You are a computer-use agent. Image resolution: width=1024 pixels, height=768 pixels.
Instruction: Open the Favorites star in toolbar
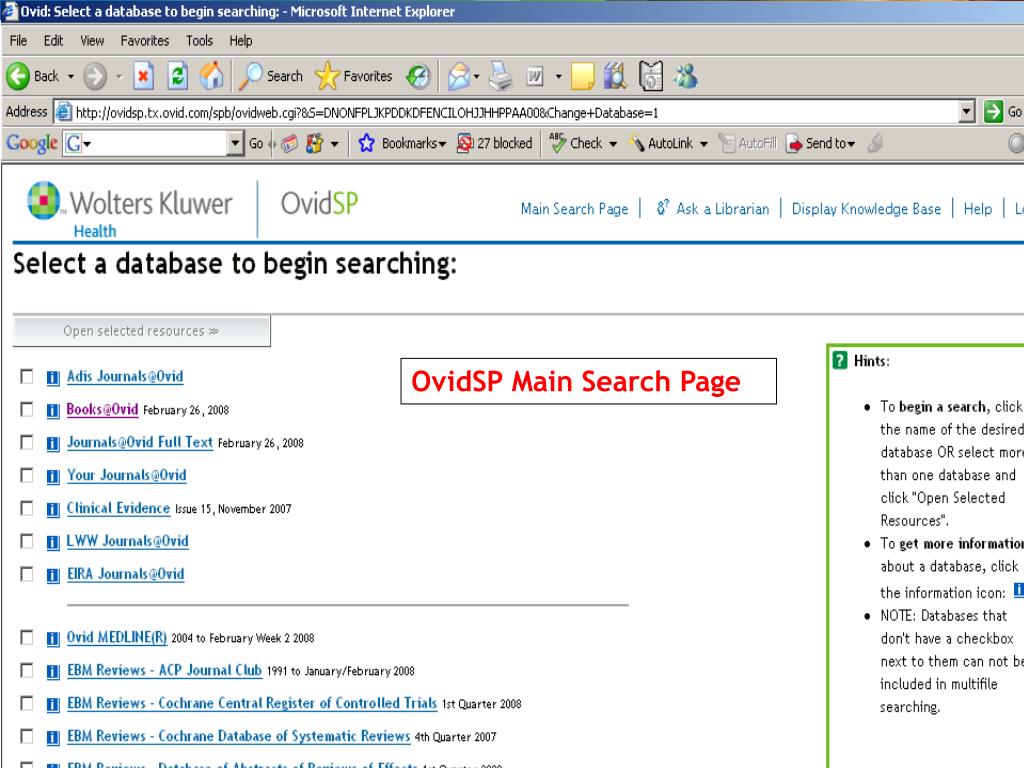327,76
